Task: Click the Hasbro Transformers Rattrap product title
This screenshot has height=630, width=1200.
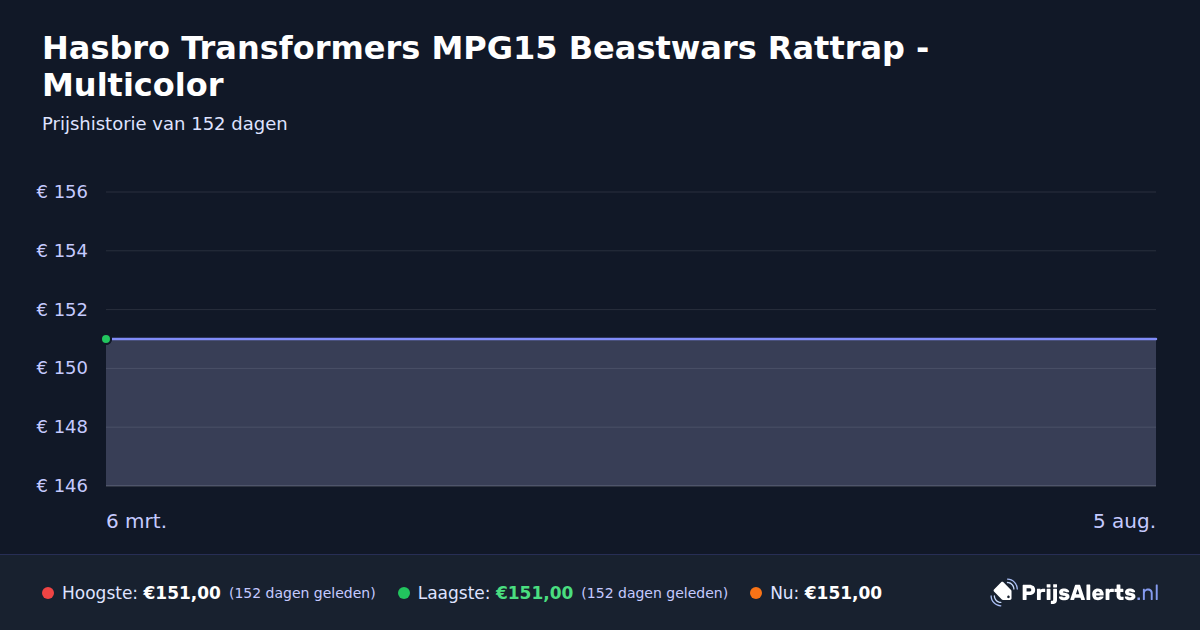Action: click(x=486, y=66)
